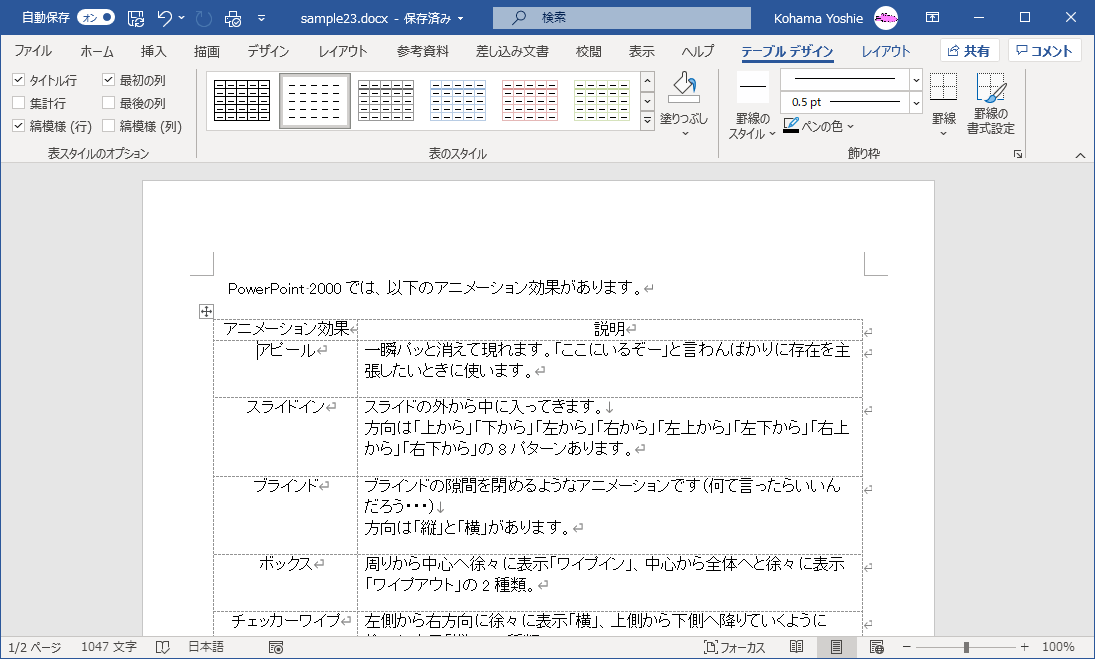Viewport: 1095px width, 659px height.
Task: Switch to the 挿入 tab
Action: (x=154, y=51)
